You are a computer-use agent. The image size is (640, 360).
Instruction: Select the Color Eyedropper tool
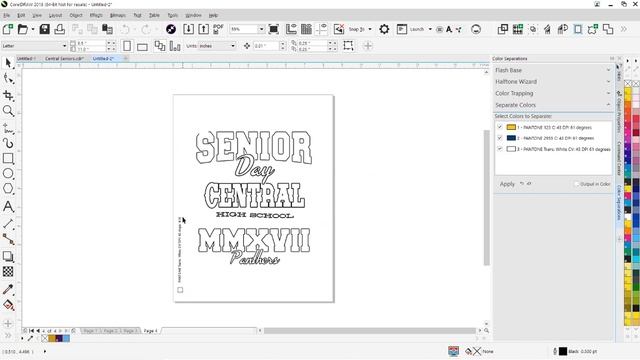[8, 289]
